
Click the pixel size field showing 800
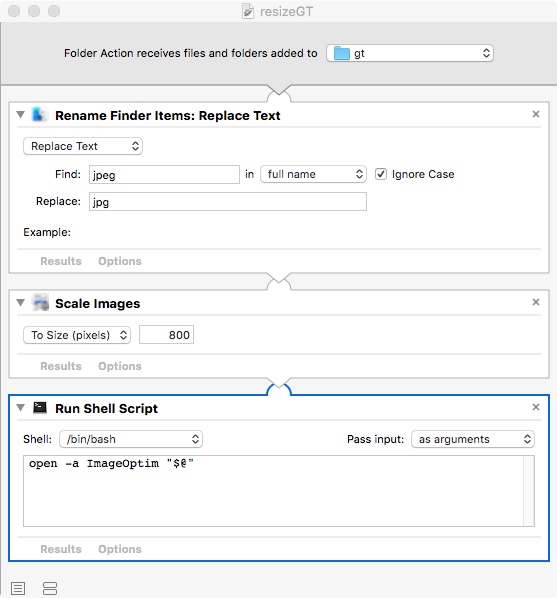click(x=166, y=335)
